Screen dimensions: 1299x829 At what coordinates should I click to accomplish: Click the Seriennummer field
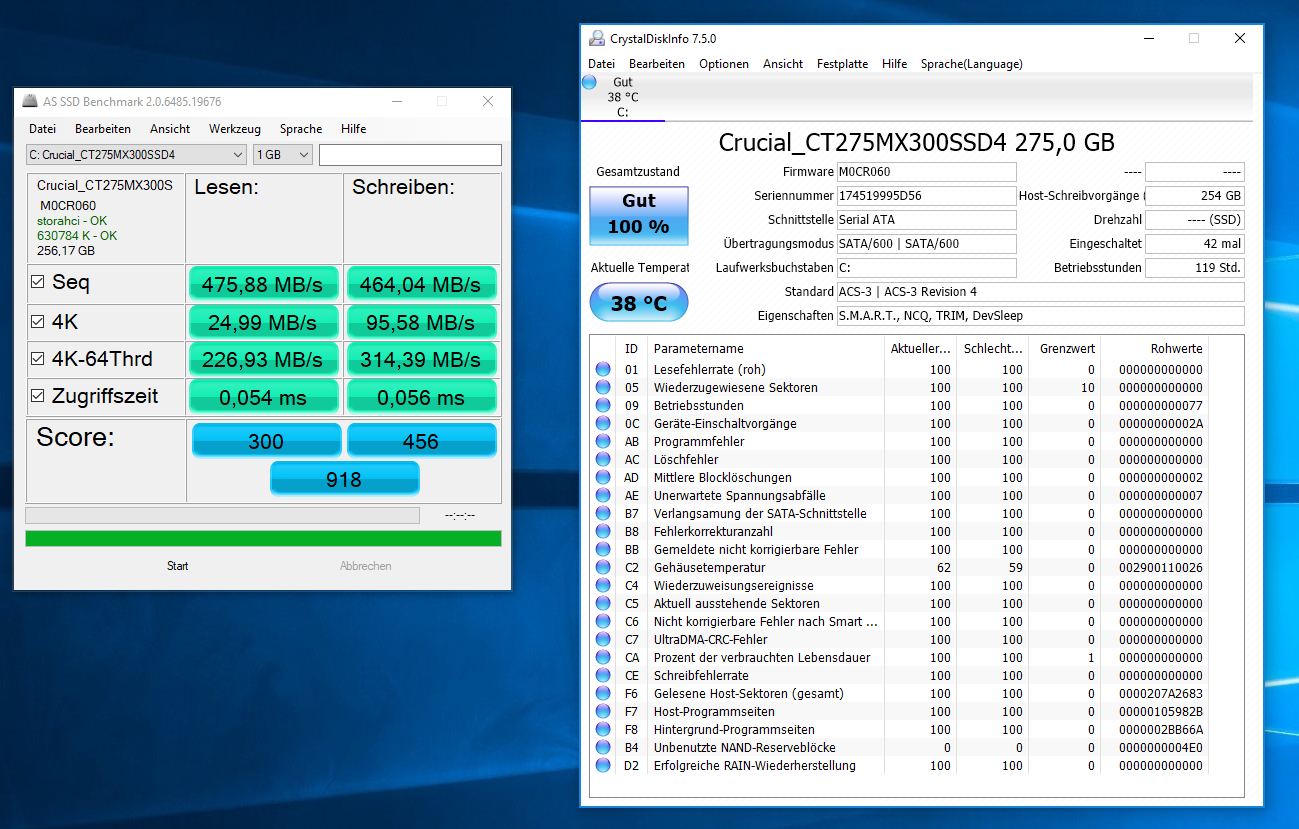(x=926, y=196)
